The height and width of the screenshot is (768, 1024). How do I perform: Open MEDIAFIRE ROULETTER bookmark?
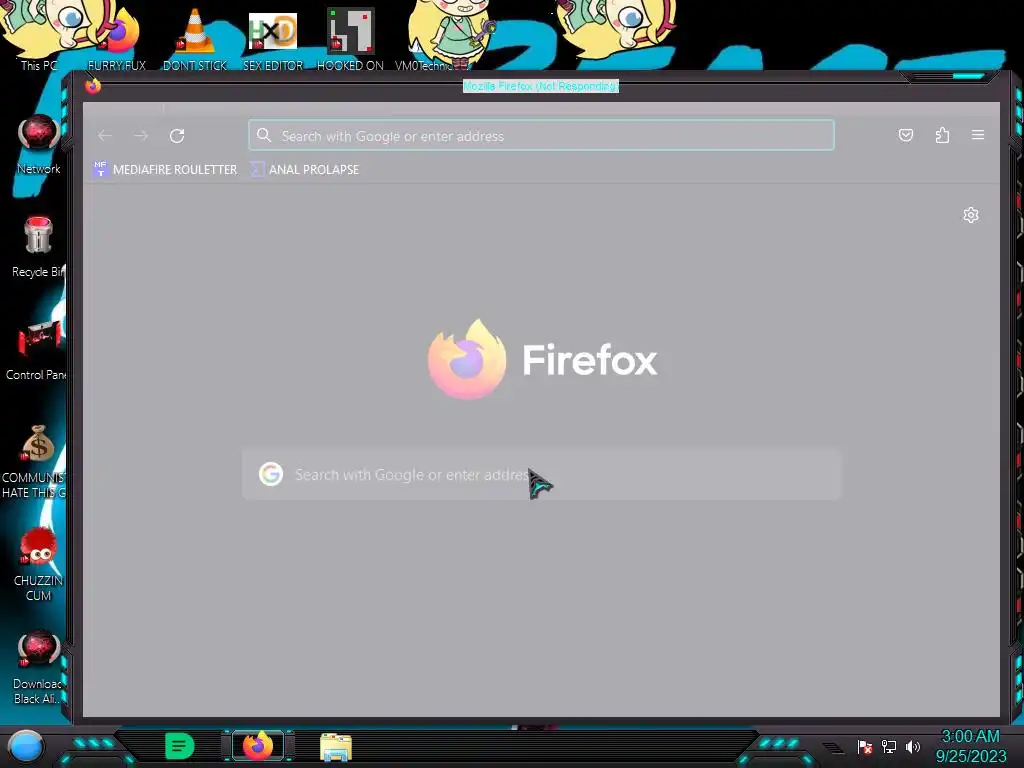[165, 169]
